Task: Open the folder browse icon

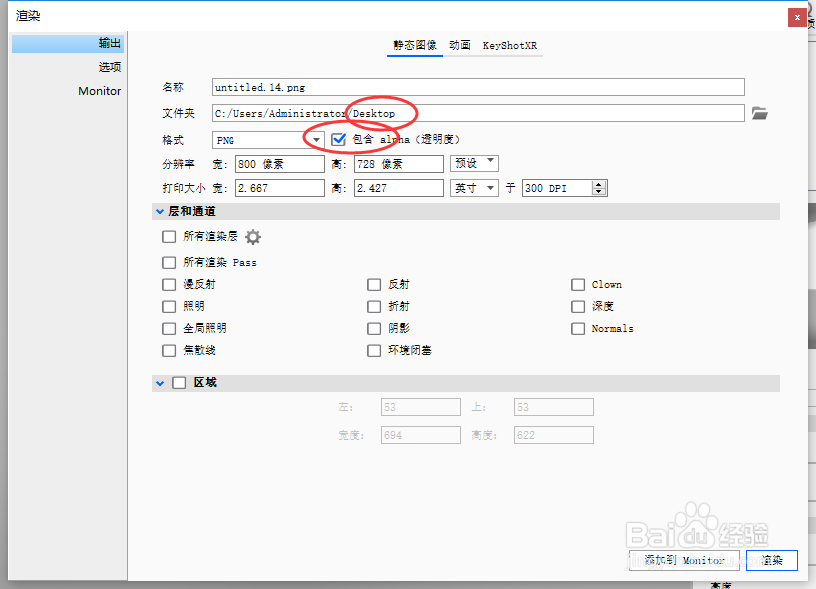Action: click(761, 114)
